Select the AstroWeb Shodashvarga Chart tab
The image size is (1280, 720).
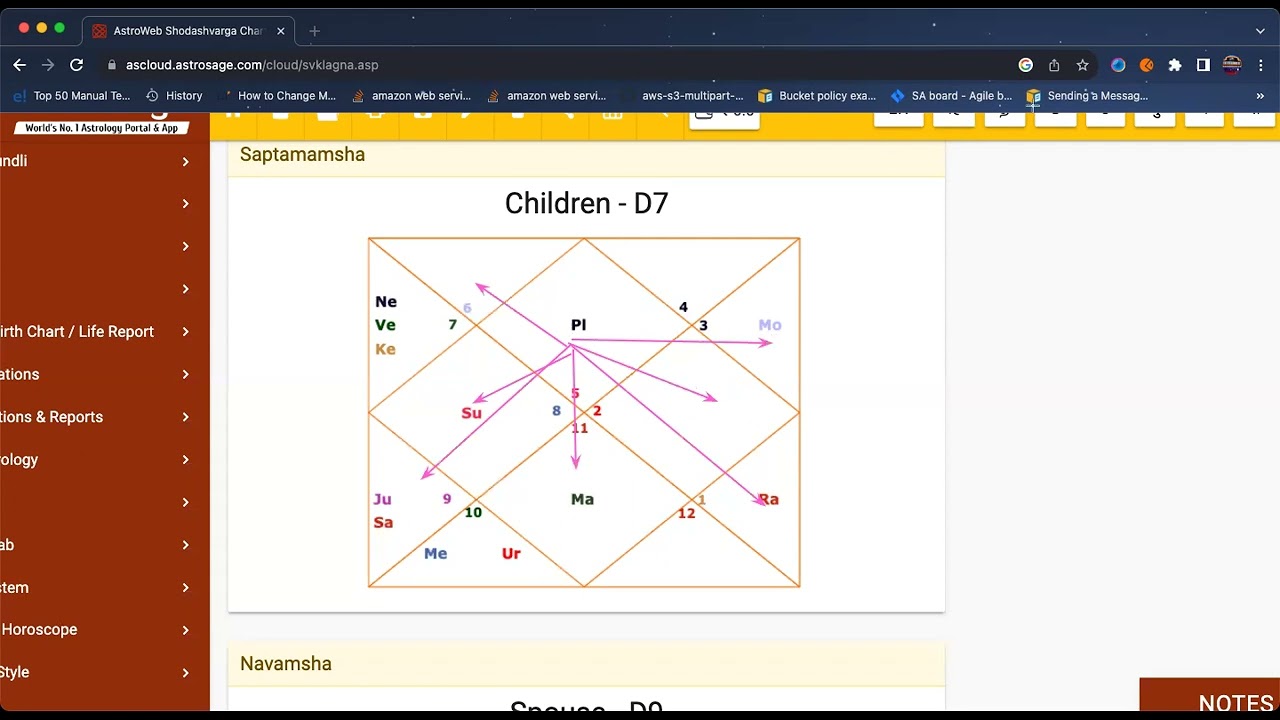click(x=188, y=31)
